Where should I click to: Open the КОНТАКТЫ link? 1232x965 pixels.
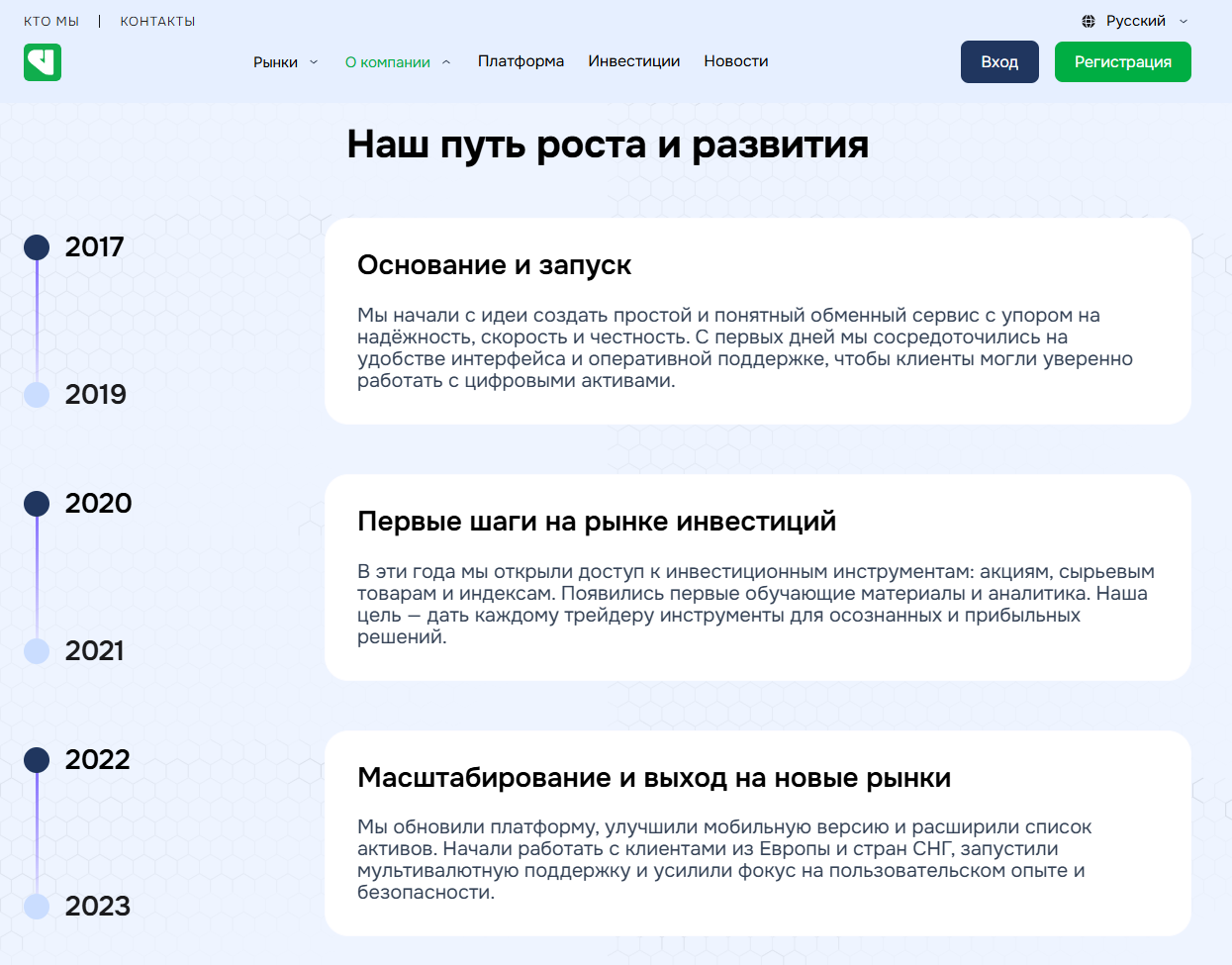pyautogui.click(x=157, y=21)
